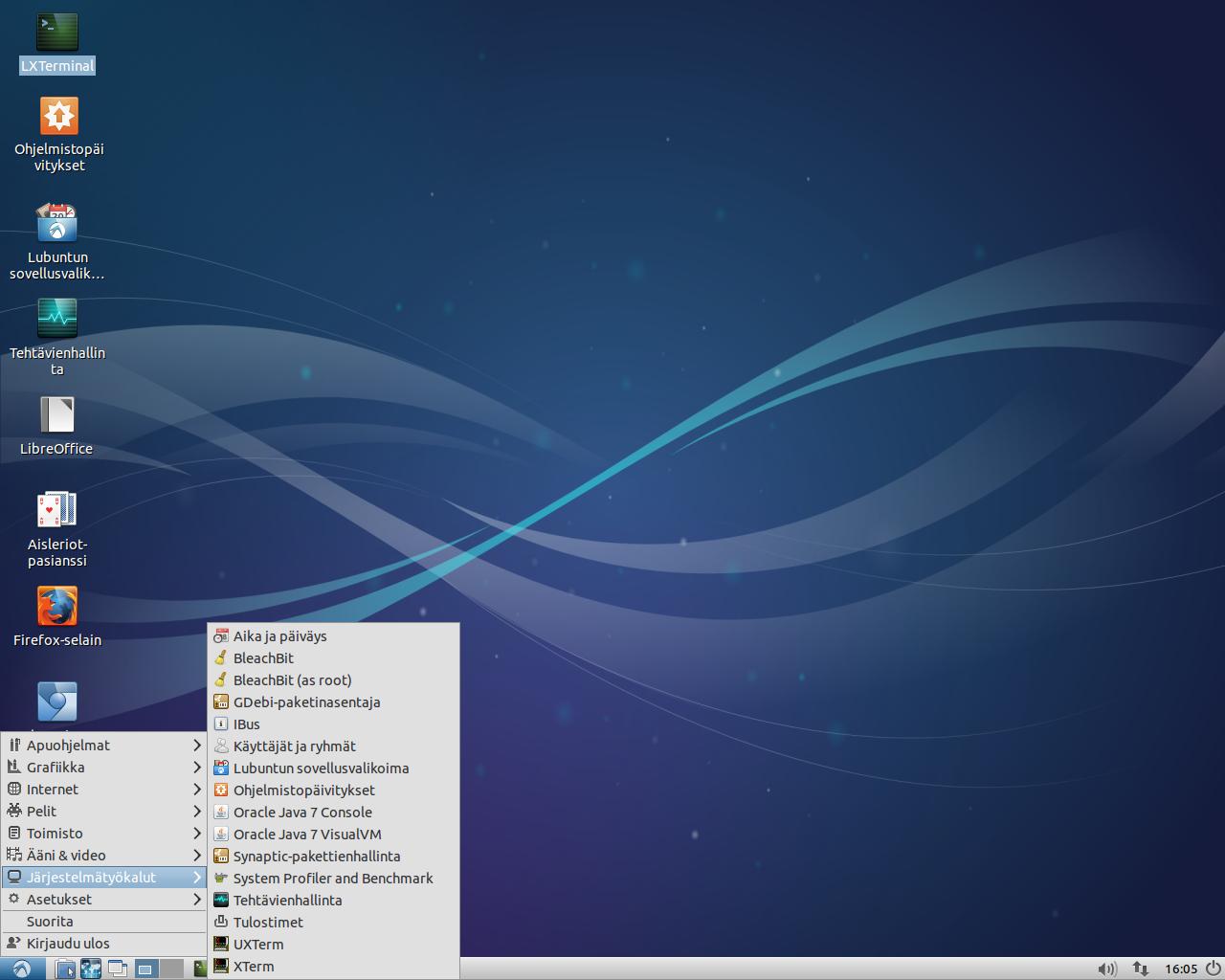Open the file manager launcher in the panel
Viewport: 1225px width, 980px height.
[65, 969]
